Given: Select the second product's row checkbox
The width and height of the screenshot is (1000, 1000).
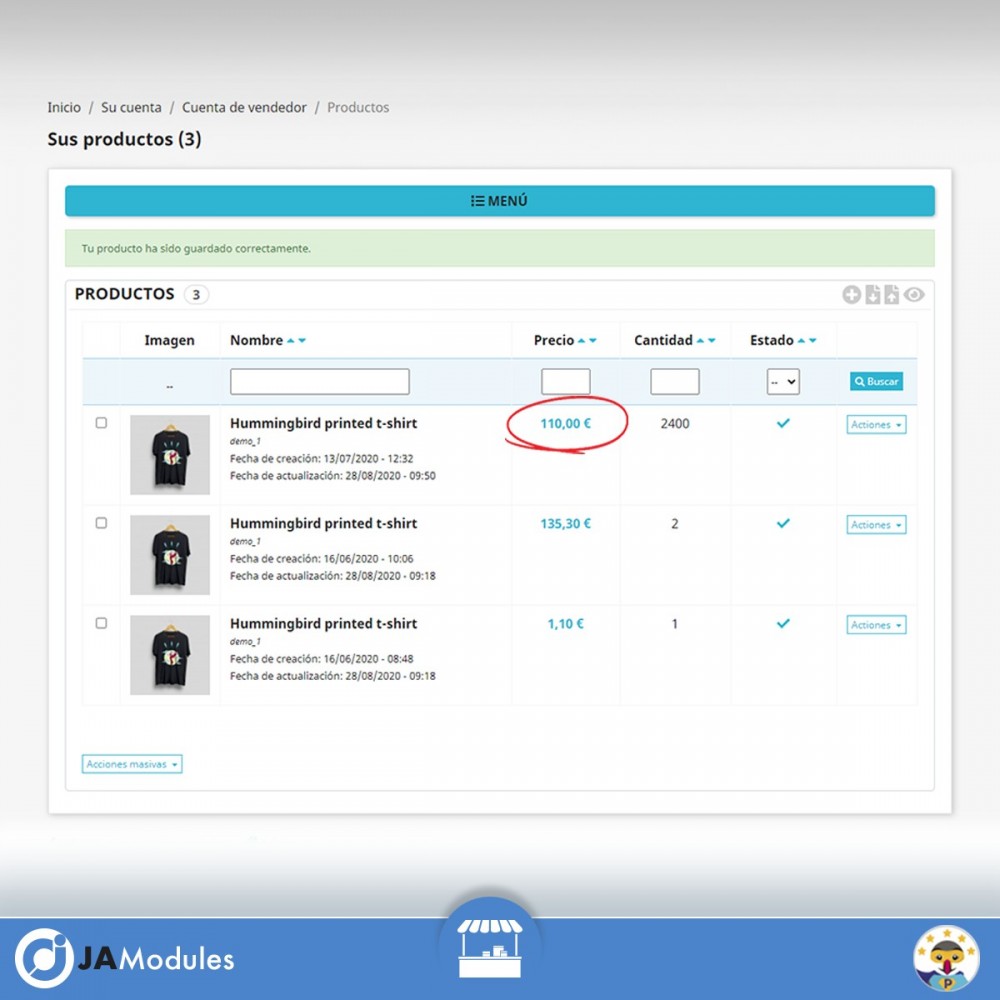Looking at the screenshot, I should coord(101,522).
